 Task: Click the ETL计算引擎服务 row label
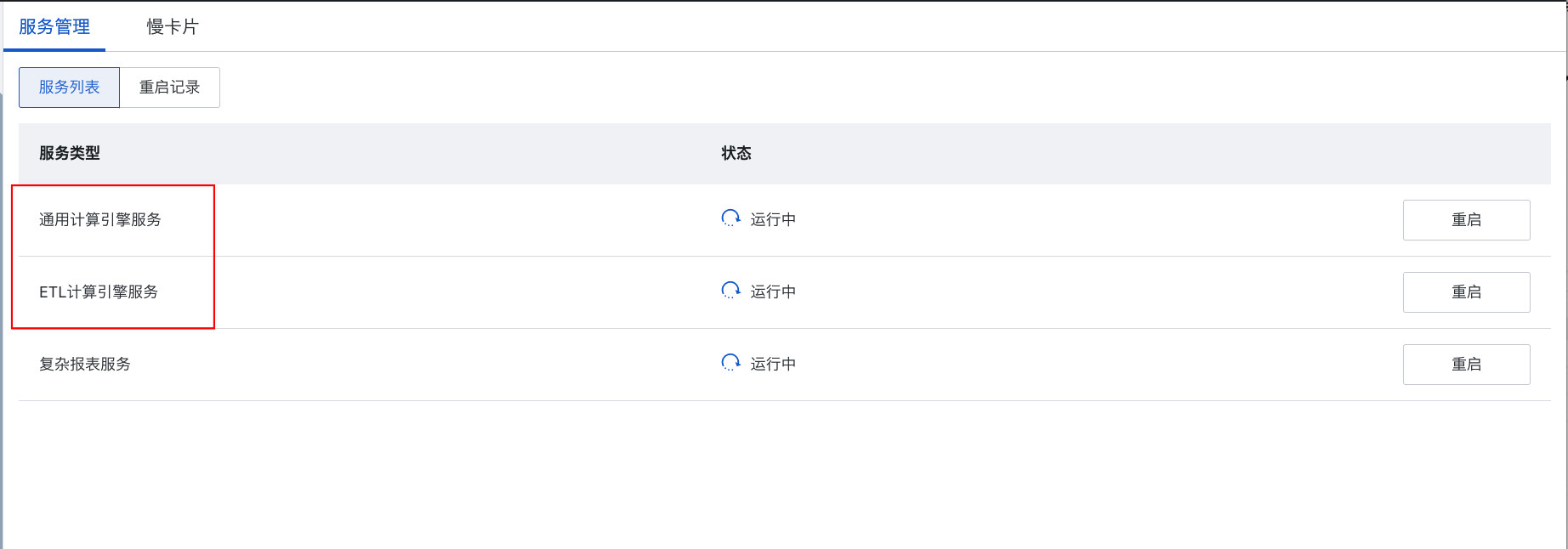pyautogui.click(x=99, y=292)
